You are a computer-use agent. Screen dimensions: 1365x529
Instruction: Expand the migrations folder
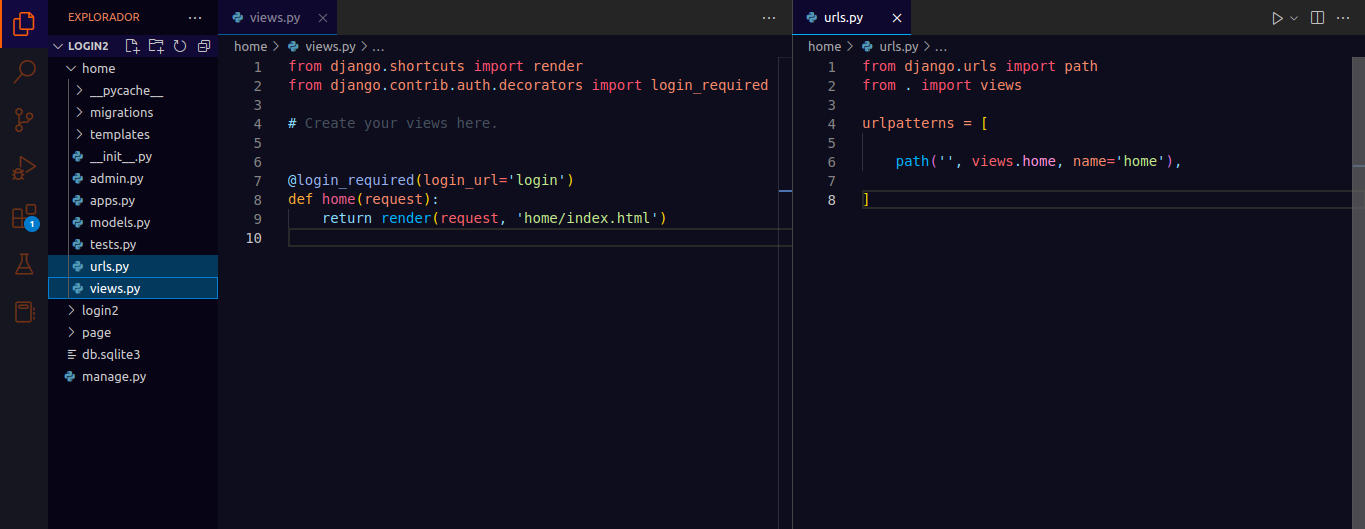click(x=121, y=113)
